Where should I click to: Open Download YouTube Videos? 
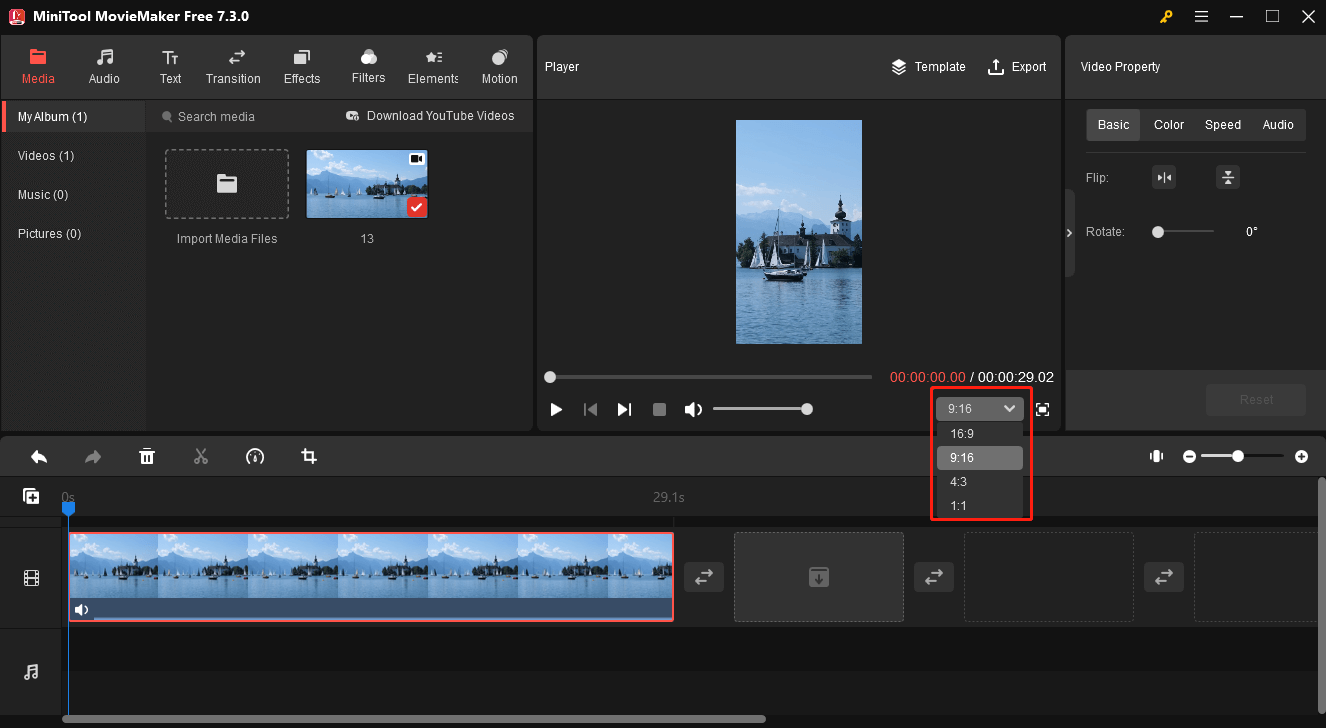pyautogui.click(x=430, y=116)
